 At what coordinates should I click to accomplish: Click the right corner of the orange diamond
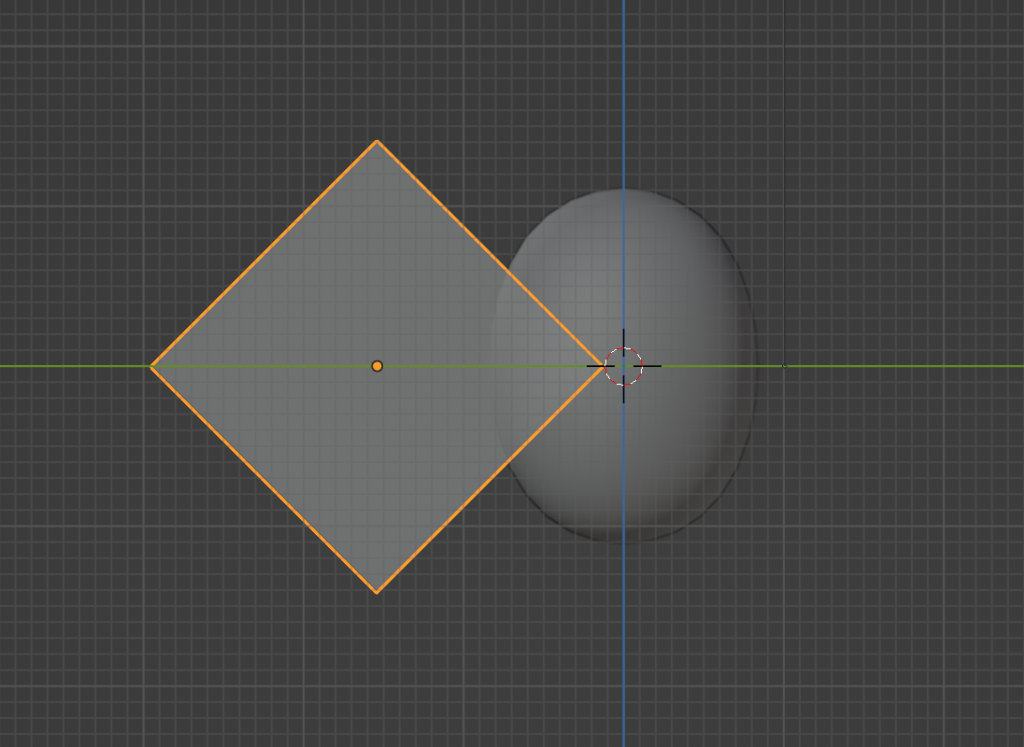tap(602, 366)
